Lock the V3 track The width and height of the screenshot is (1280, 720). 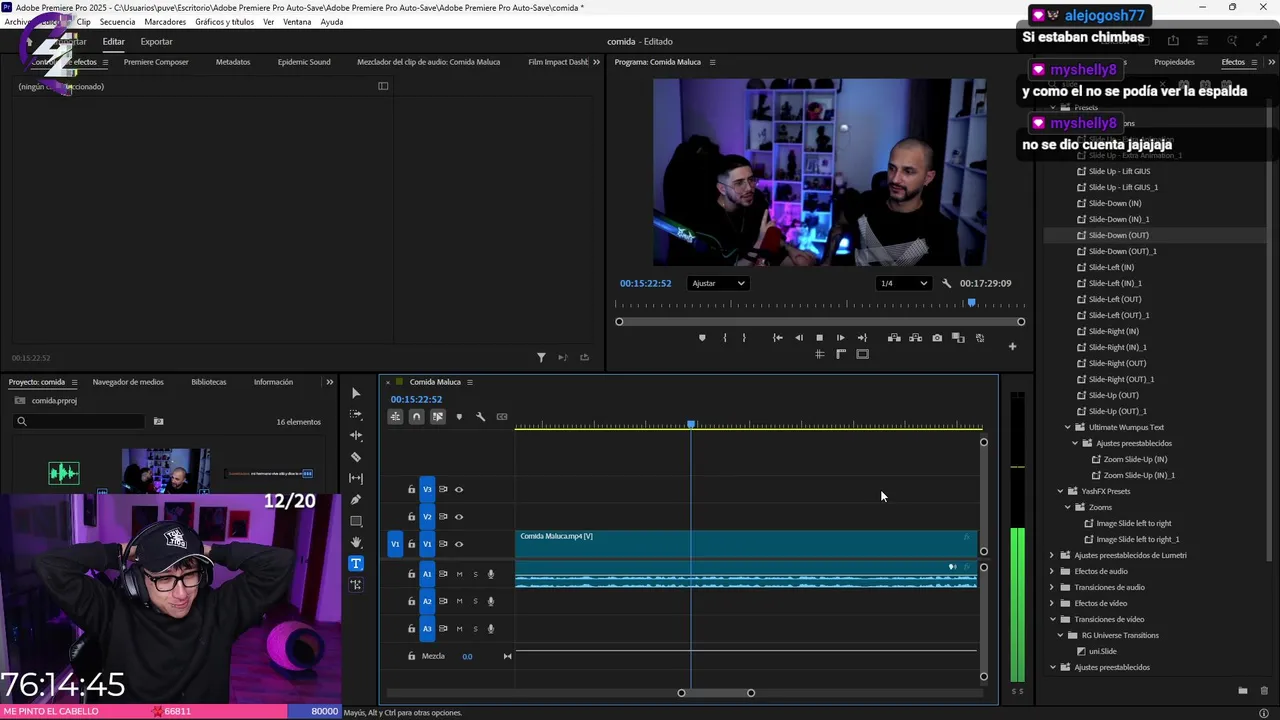point(411,490)
